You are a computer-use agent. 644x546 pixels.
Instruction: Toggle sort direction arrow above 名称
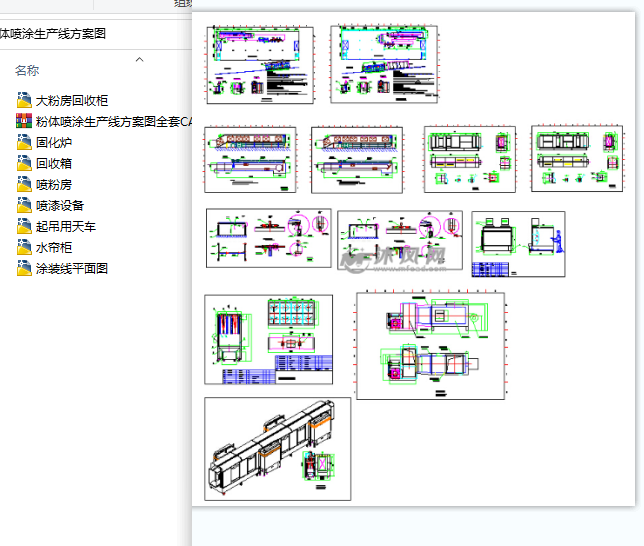140,60
